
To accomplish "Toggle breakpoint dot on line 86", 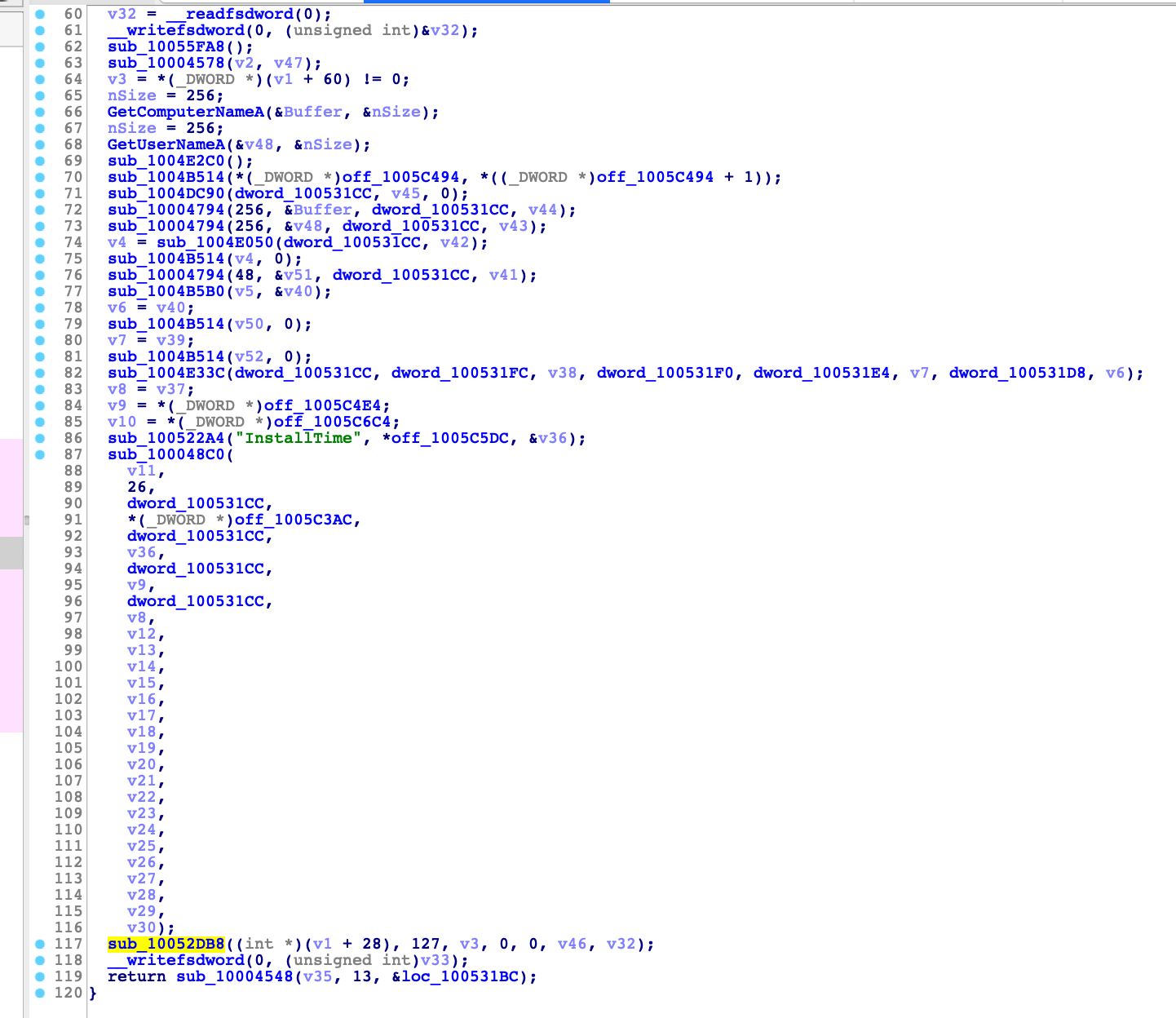I will (x=40, y=438).
